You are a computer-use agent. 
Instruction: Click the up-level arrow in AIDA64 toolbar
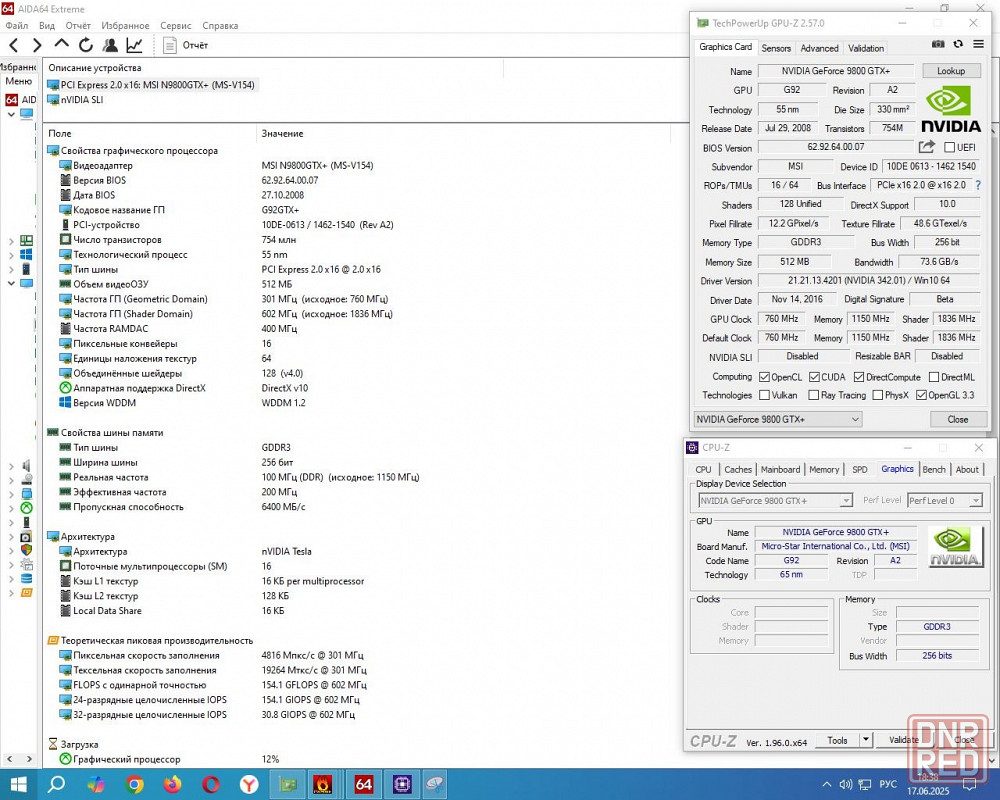coord(61,44)
